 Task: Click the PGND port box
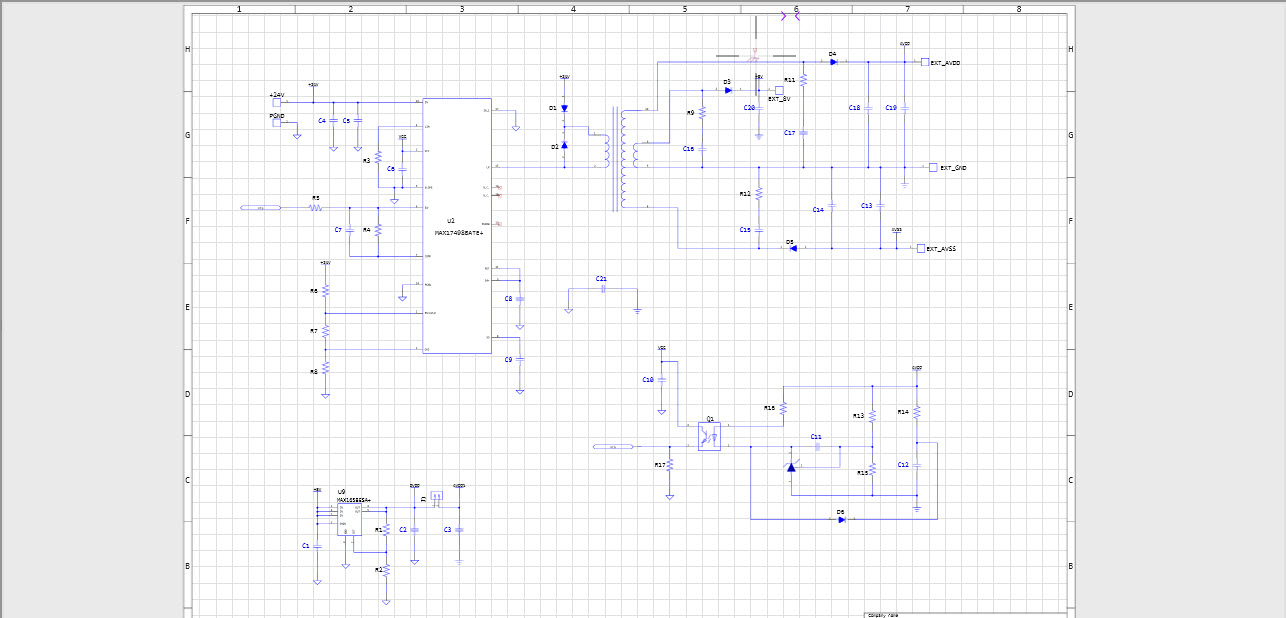click(x=276, y=123)
